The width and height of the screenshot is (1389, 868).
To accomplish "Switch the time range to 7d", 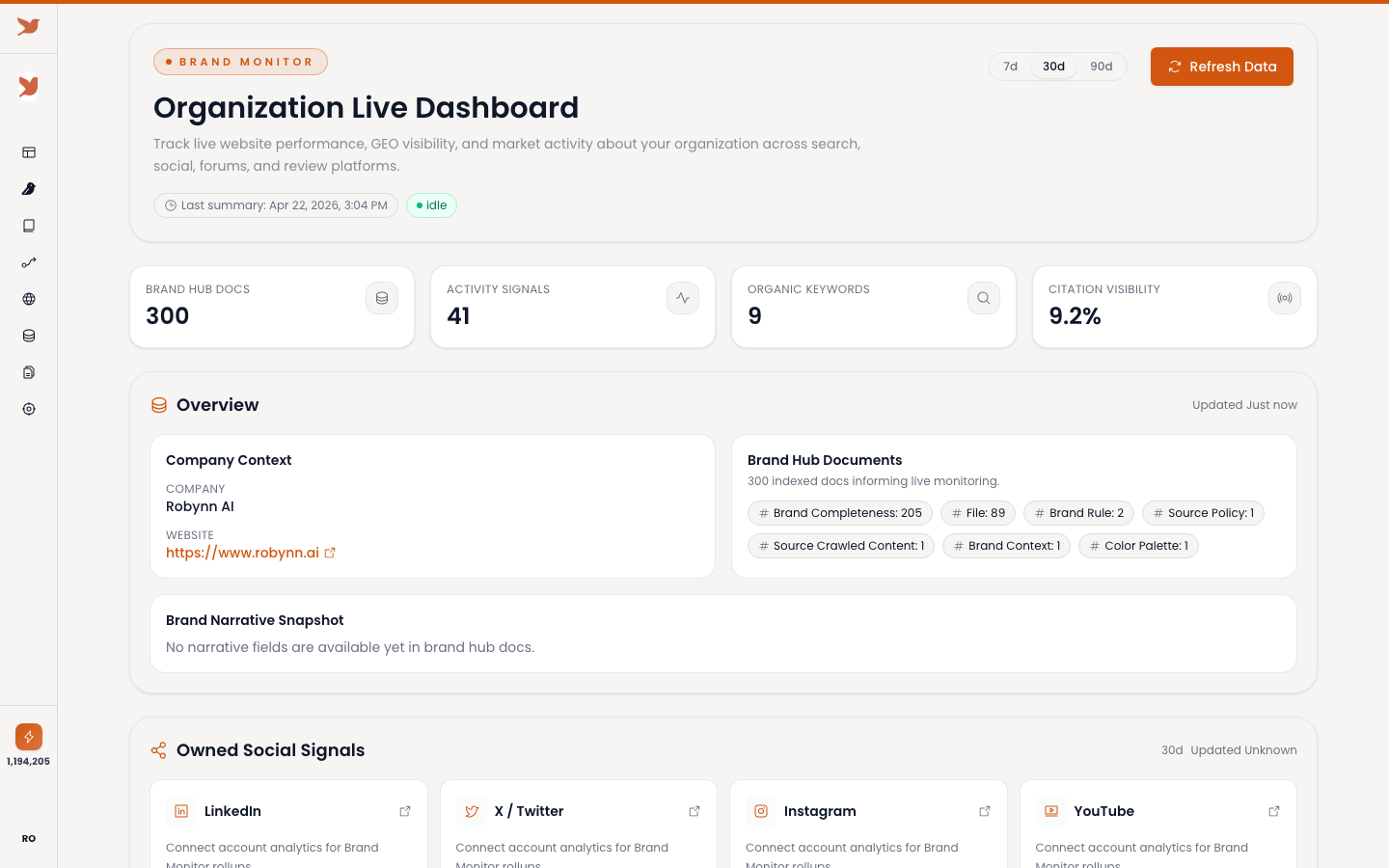I will (x=1011, y=67).
